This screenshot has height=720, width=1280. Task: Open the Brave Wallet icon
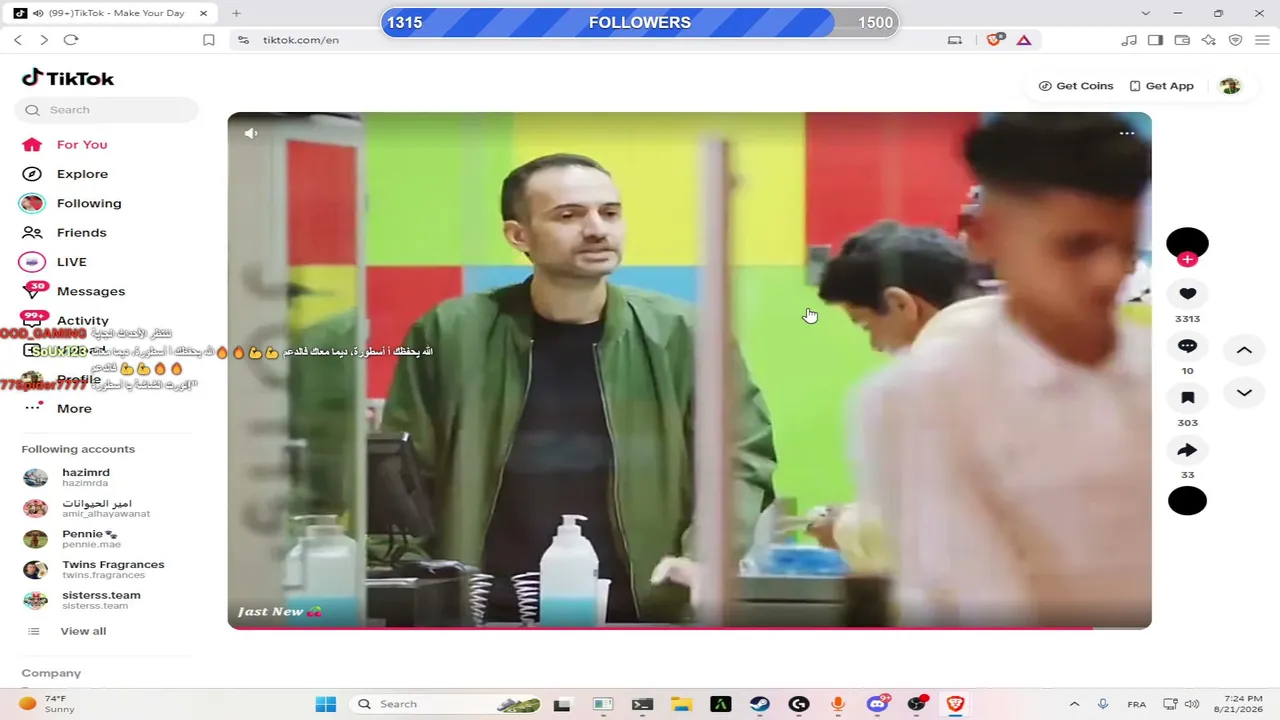1182,40
